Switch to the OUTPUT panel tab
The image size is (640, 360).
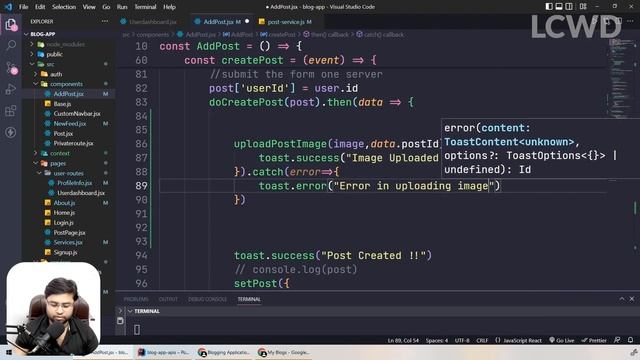point(168,299)
